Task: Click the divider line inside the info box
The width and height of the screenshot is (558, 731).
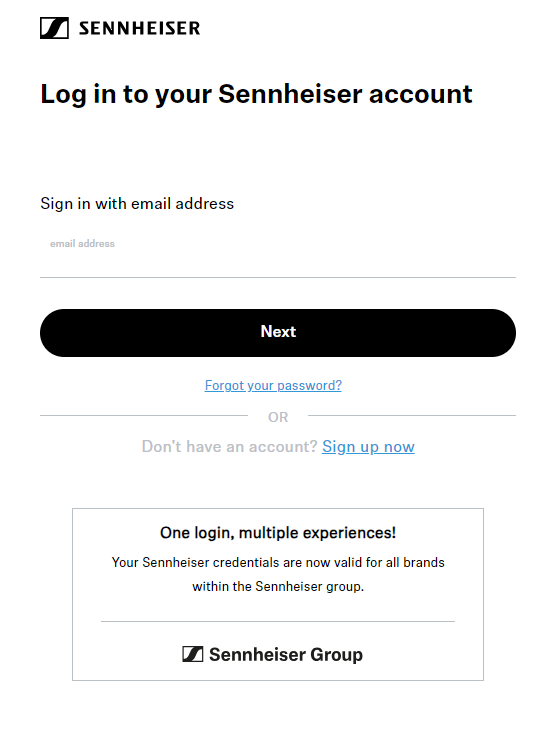Action: (x=278, y=621)
